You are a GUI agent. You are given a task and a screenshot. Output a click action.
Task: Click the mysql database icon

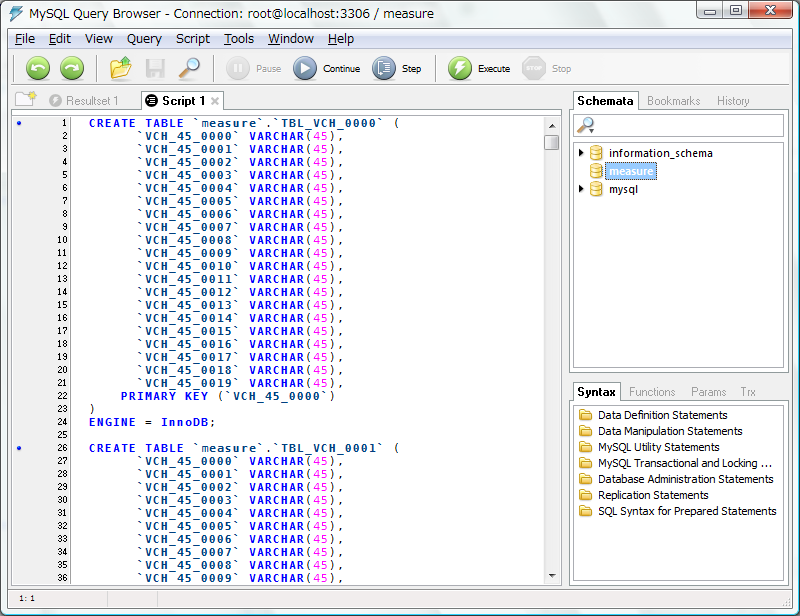point(596,189)
